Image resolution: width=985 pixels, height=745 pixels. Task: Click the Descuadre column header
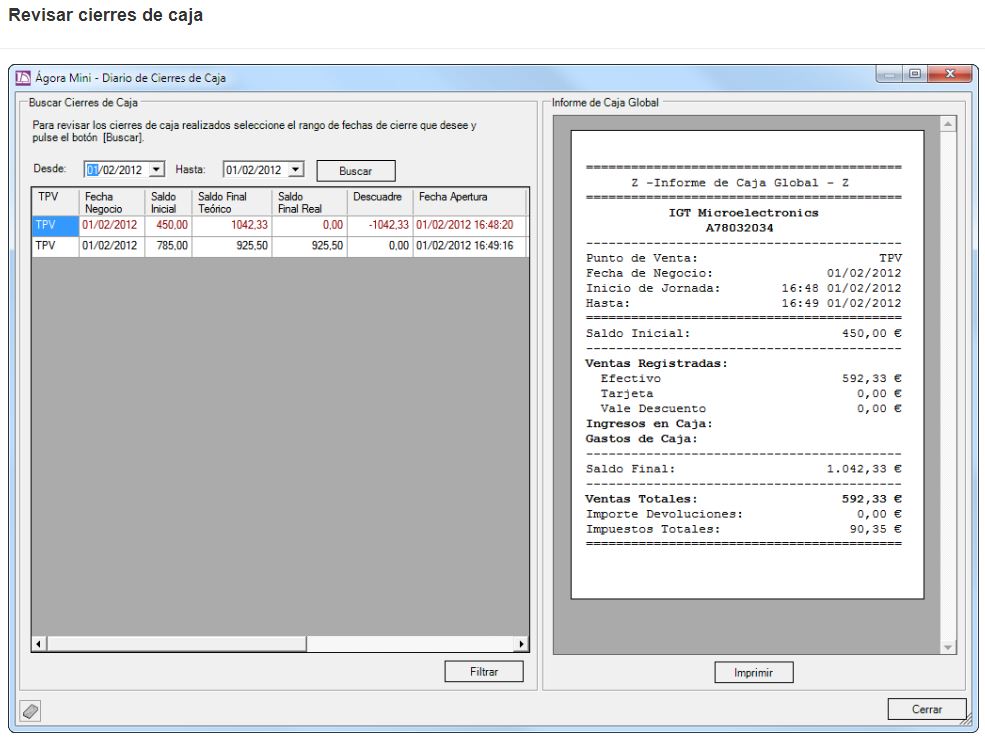380,202
